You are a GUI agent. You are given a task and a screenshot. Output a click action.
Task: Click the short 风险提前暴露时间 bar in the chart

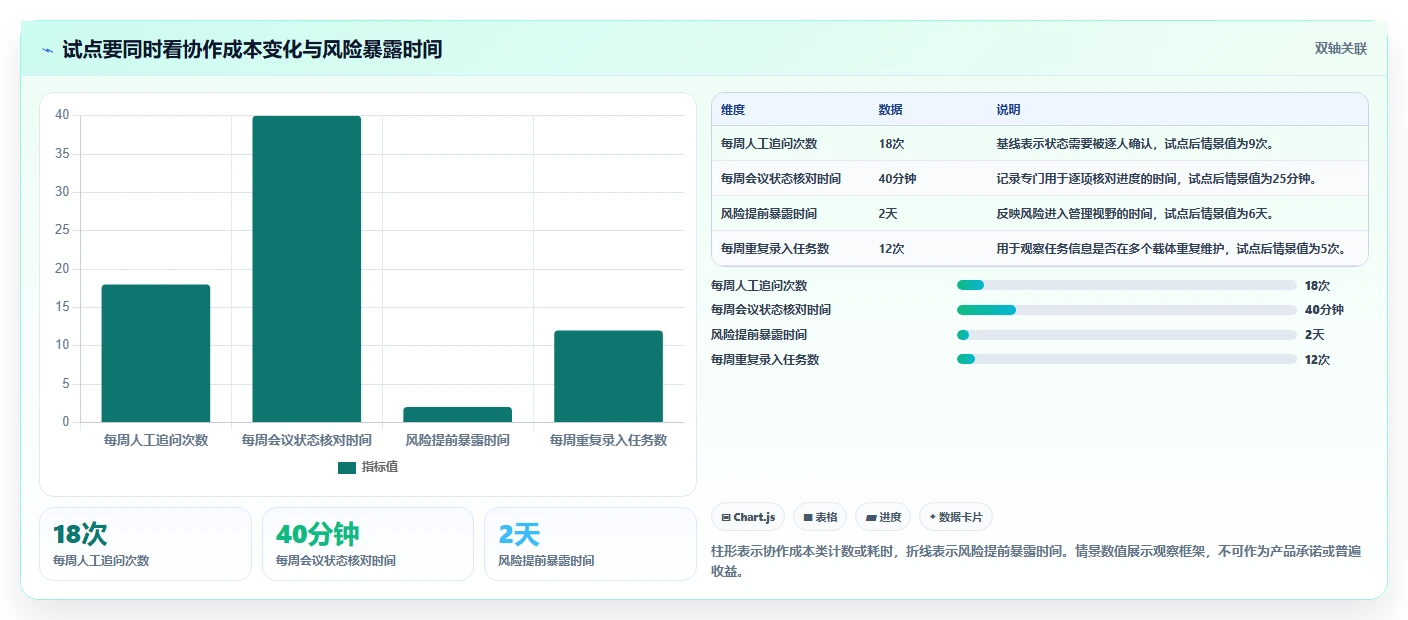pyautogui.click(x=458, y=414)
